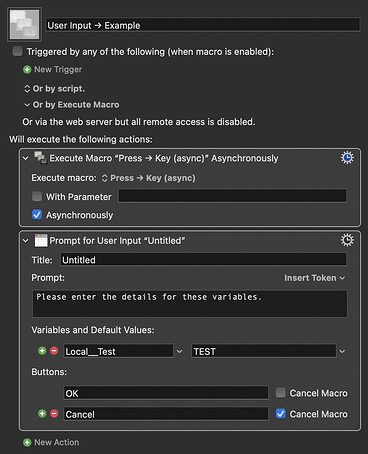Expand the 'Or by Execute Macro' disclosure
The width and height of the screenshot is (368, 454).
click(27, 105)
